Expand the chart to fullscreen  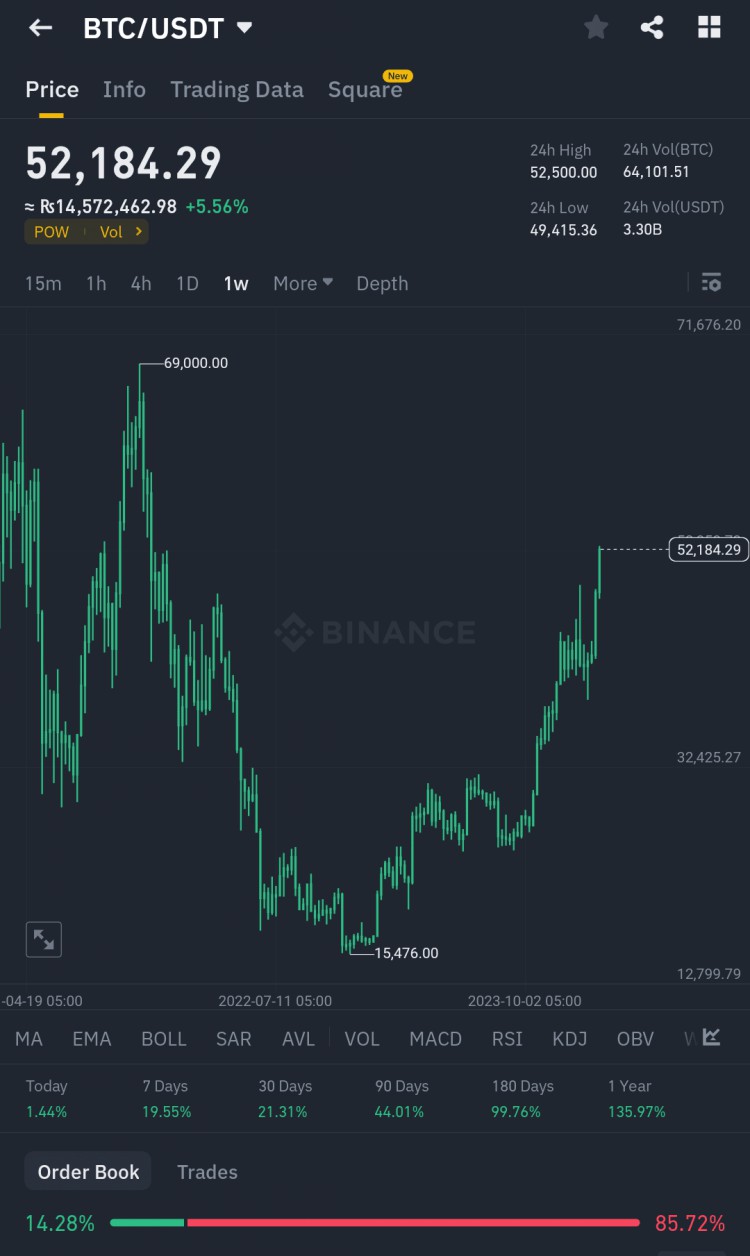[44, 939]
